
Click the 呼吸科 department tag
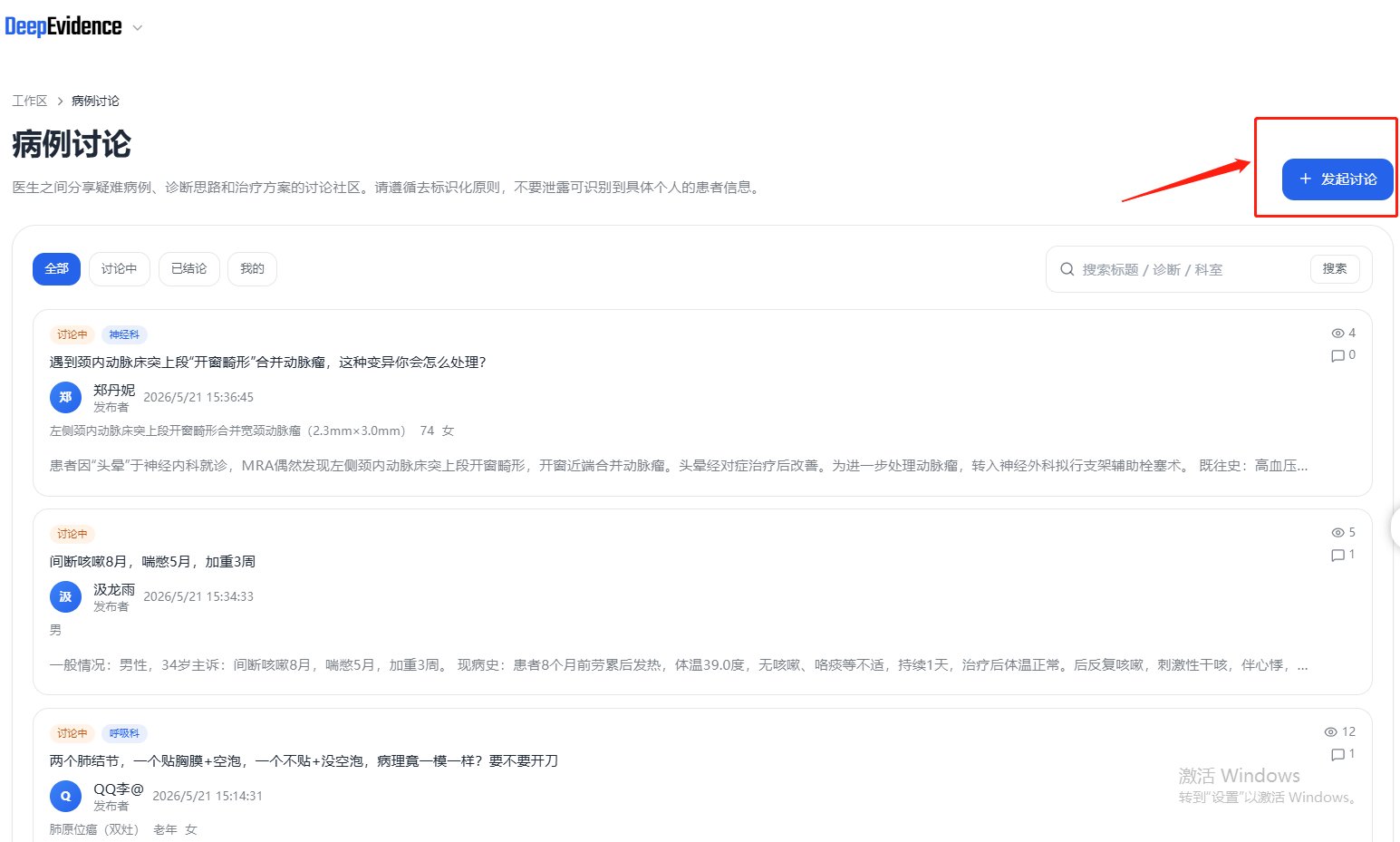coord(124,733)
